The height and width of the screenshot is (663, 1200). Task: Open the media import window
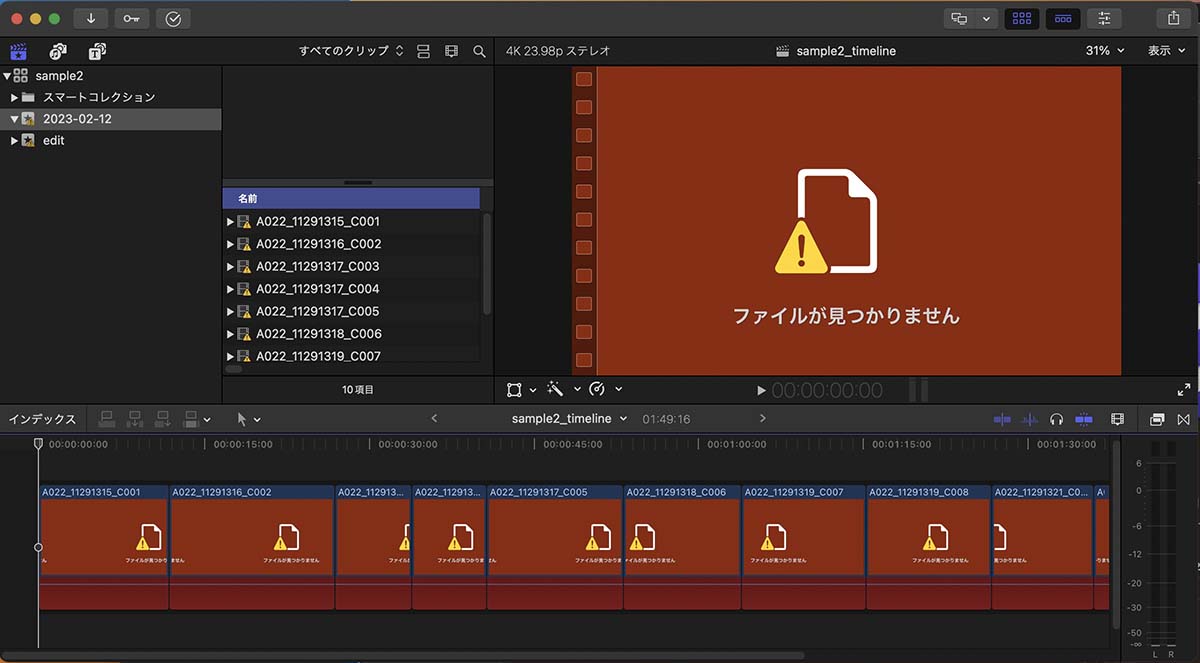tap(91, 18)
